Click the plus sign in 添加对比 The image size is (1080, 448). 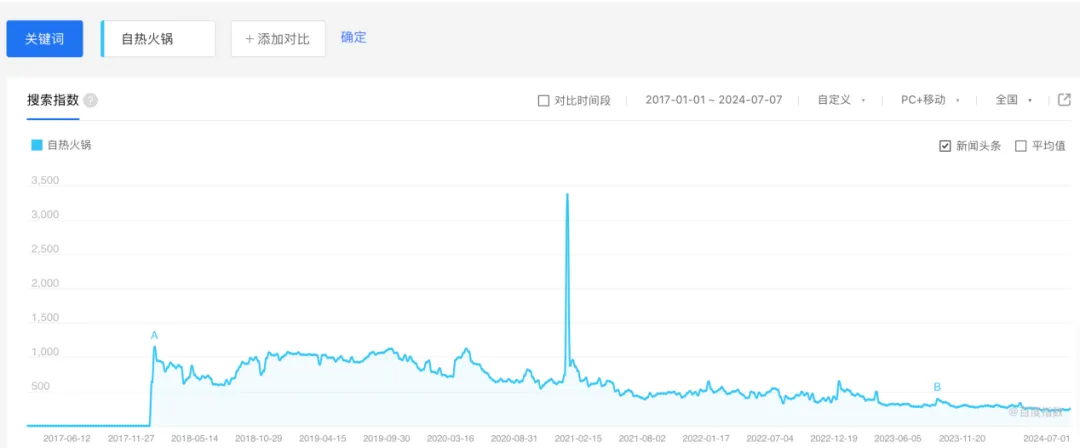(x=250, y=39)
